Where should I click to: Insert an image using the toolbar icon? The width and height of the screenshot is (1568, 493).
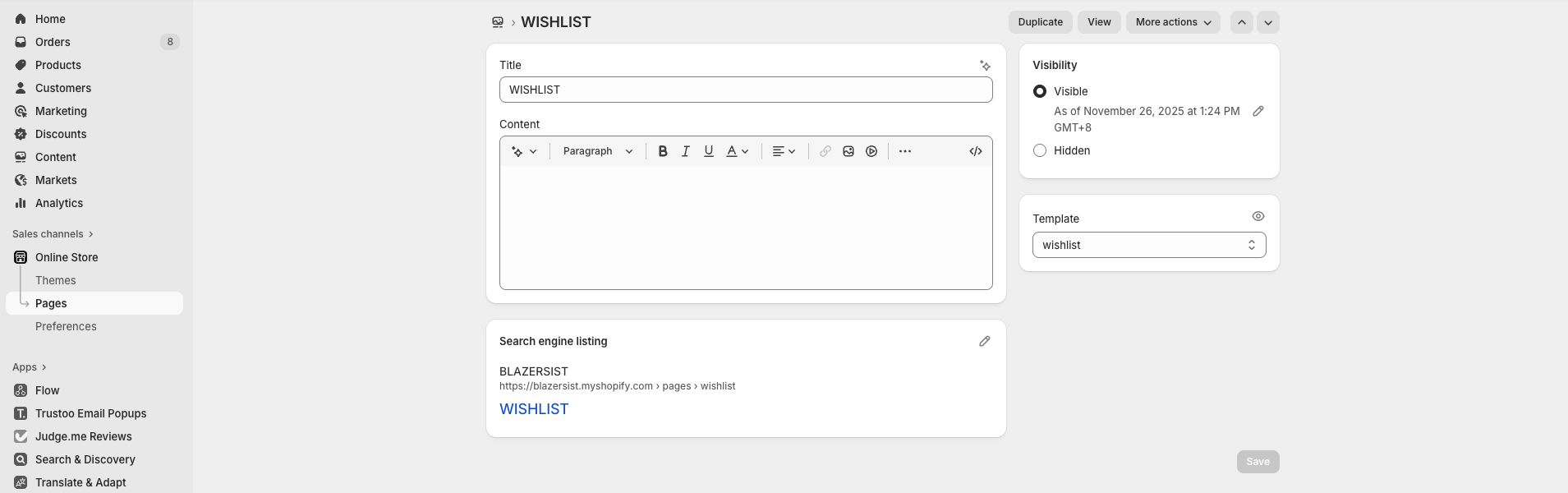click(848, 151)
